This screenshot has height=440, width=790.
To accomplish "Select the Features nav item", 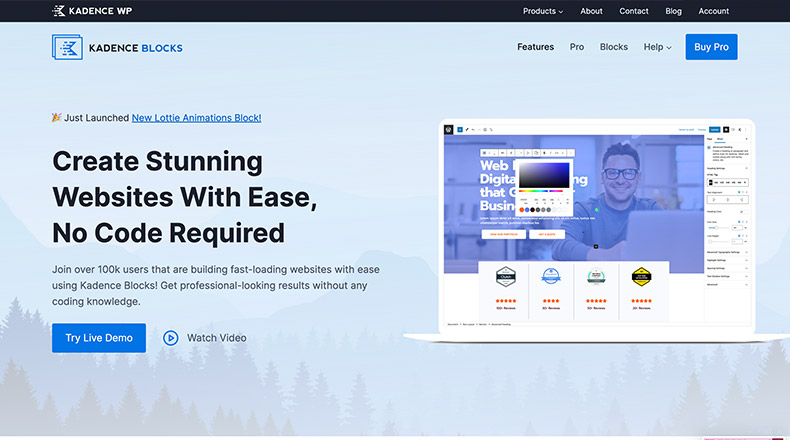I will click(535, 47).
